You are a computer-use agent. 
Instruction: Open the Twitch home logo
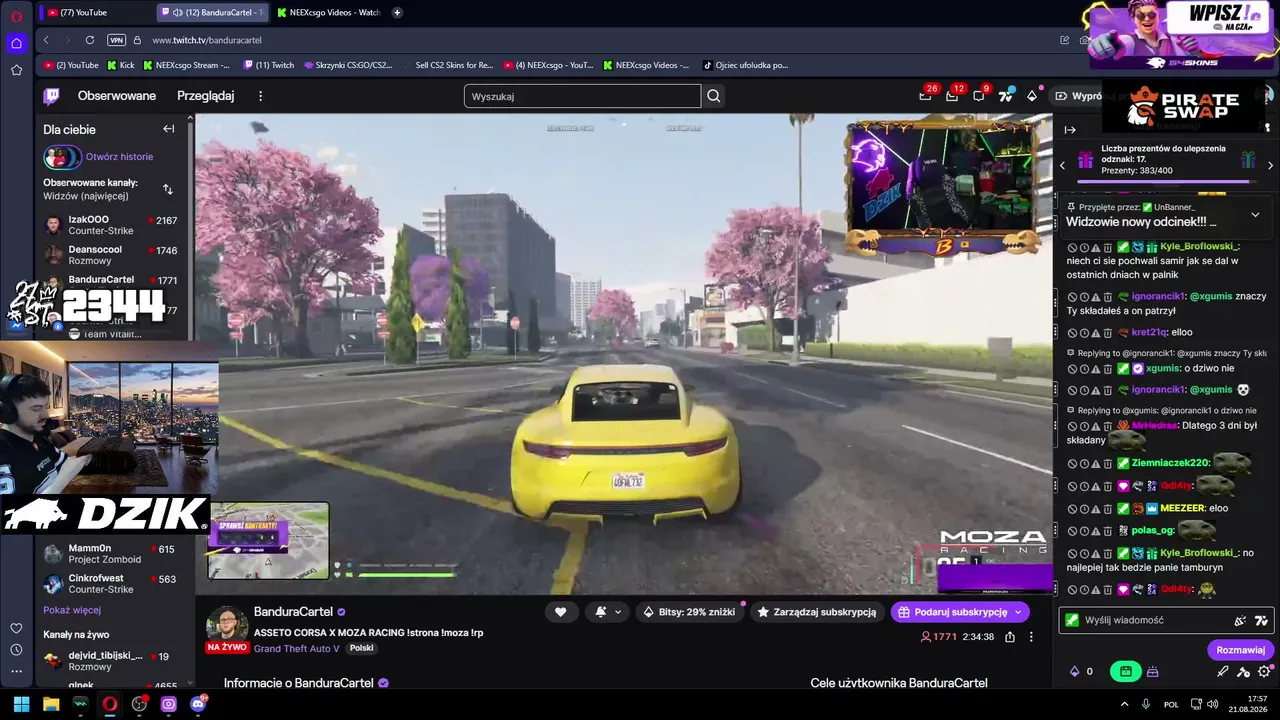(51, 96)
